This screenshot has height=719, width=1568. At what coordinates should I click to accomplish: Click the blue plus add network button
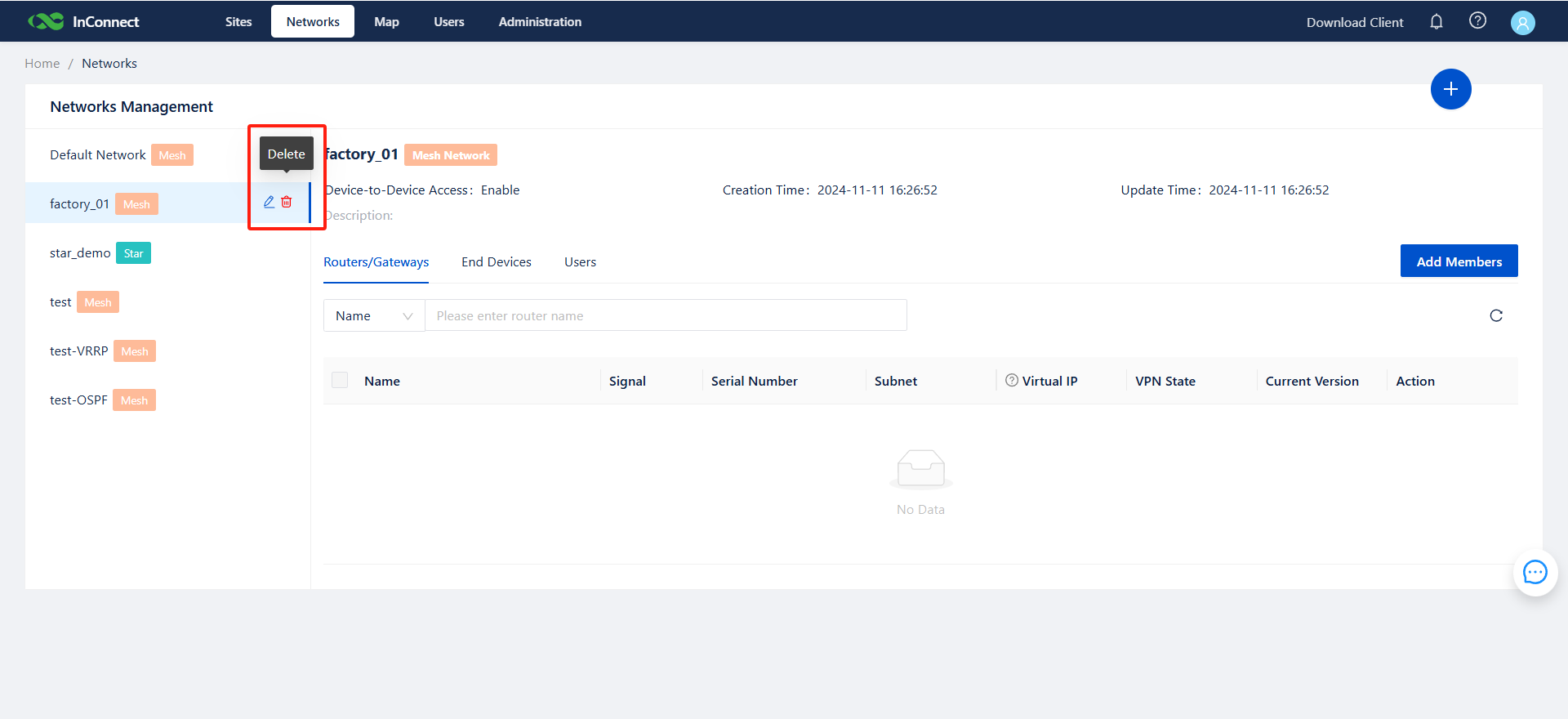(1450, 89)
